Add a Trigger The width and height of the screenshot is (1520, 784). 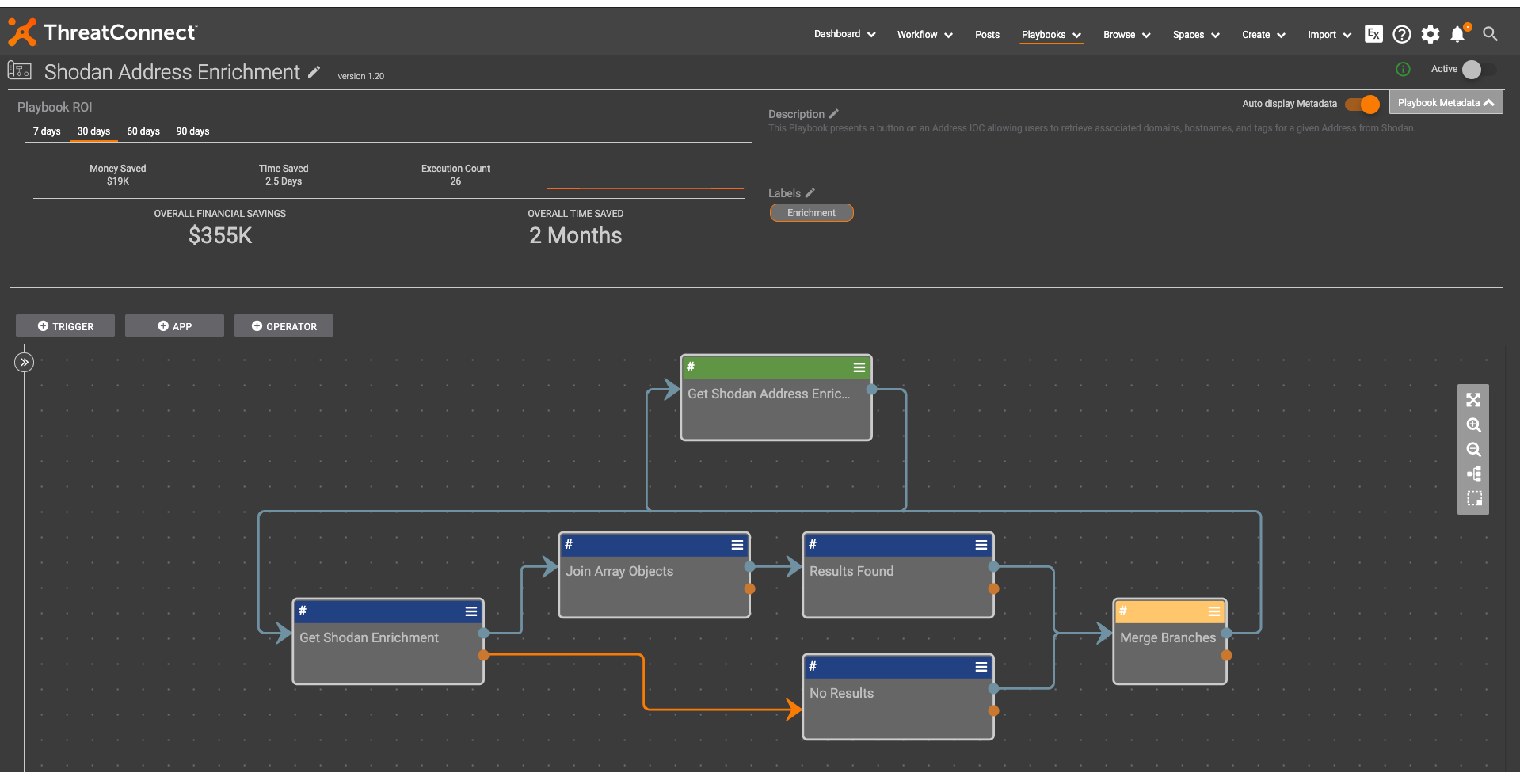point(65,326)
